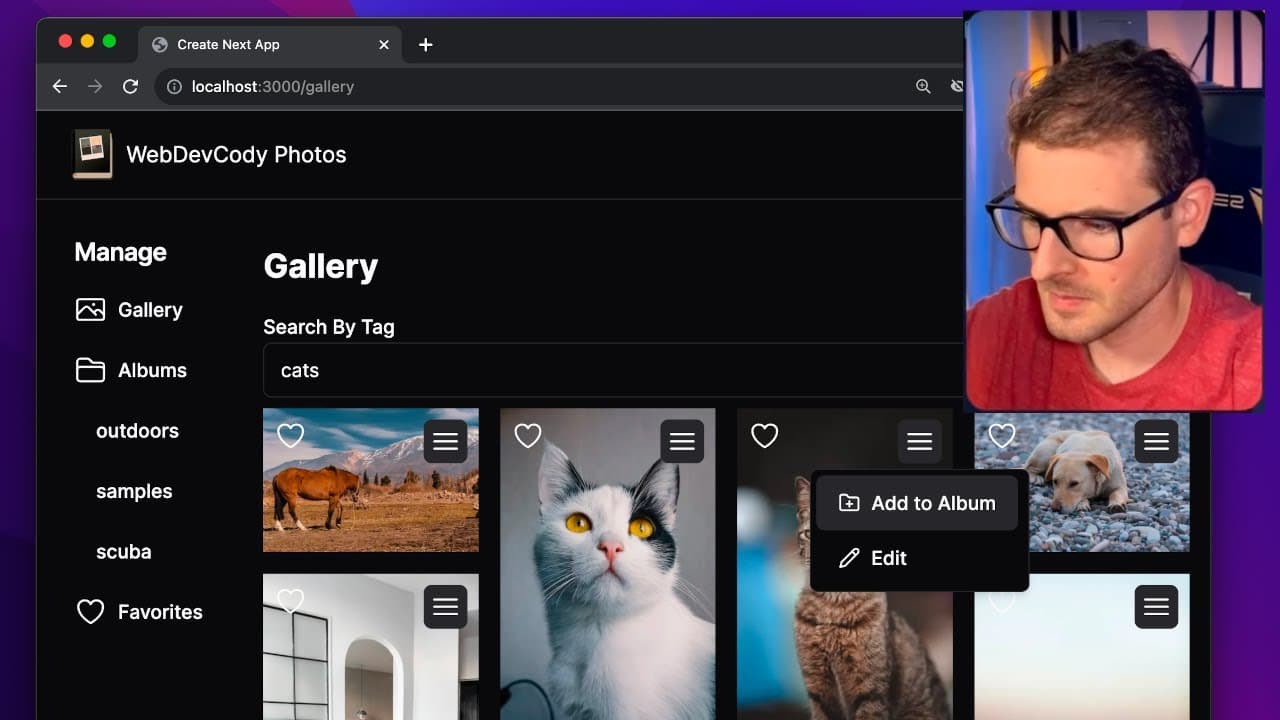The height and width of the screenshot is (720, 1280).
Task: Favorite the horse photo with heart
Action: [x=290, y=435]
